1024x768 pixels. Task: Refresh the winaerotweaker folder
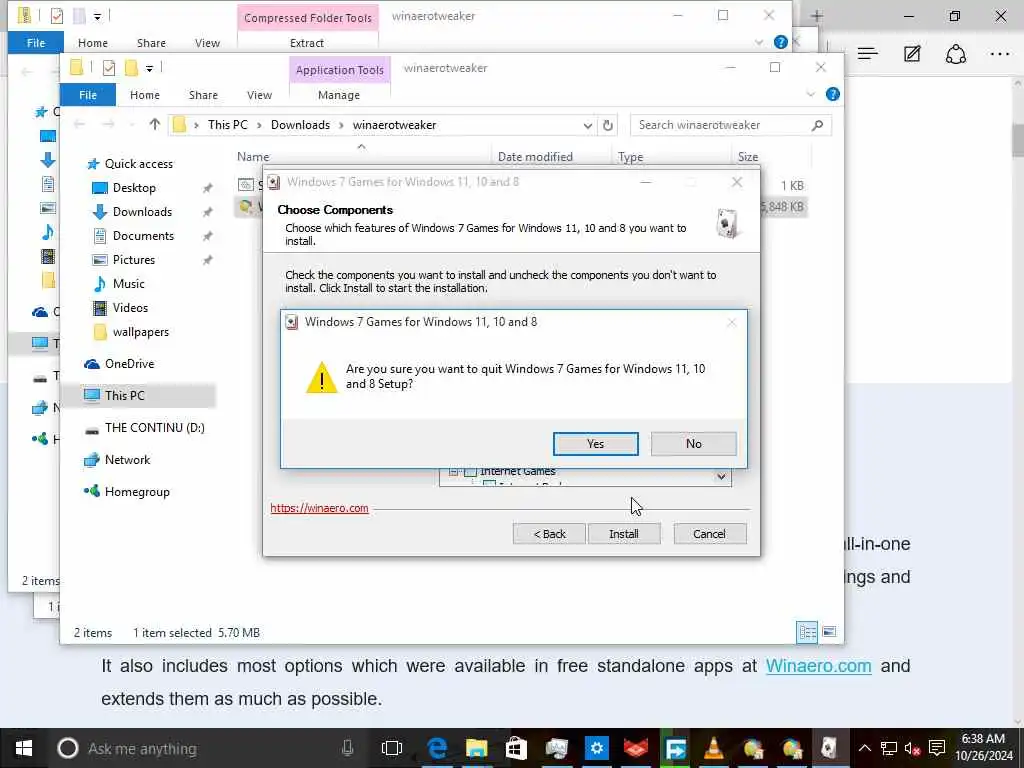607,125
